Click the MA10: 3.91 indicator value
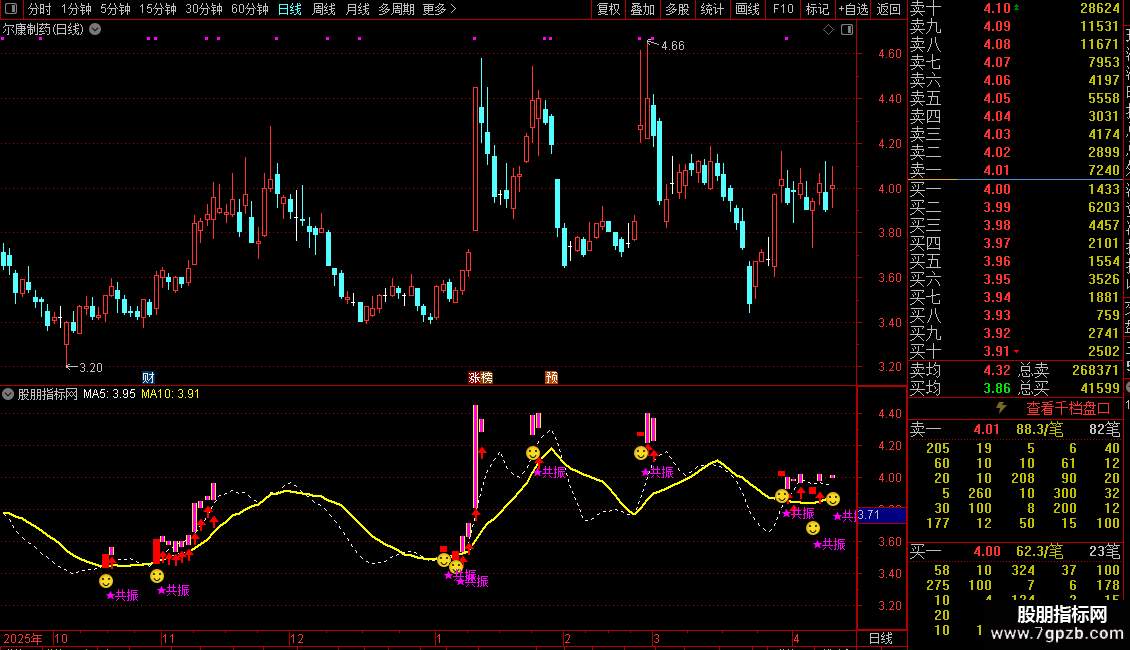1130x650 pixels. click(x=171, y=394)
